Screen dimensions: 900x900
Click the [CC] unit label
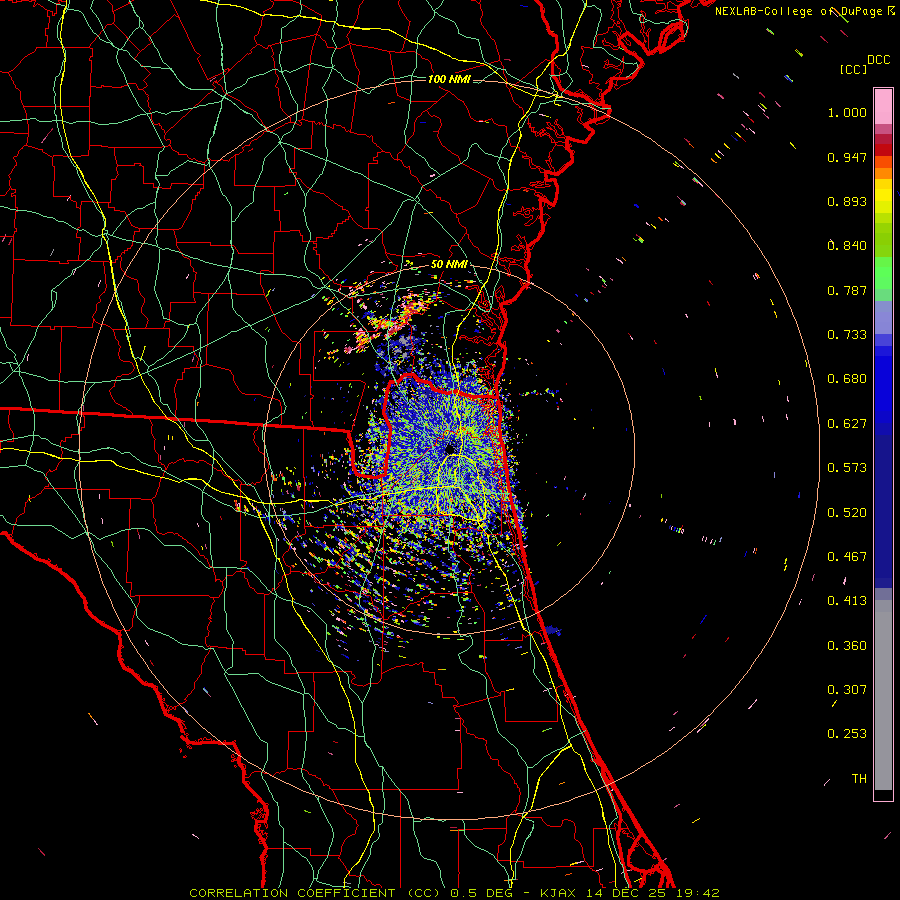click(854, 69)
